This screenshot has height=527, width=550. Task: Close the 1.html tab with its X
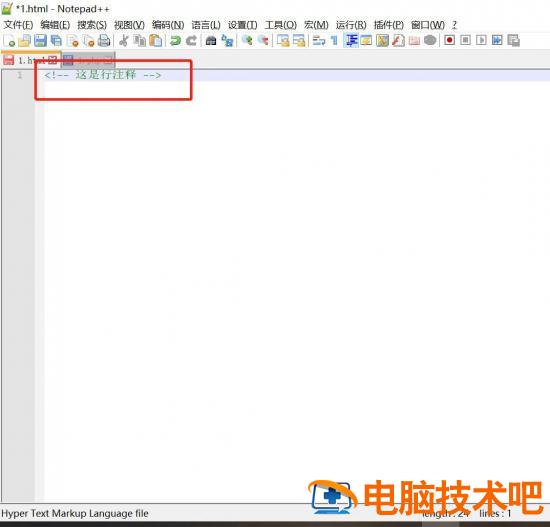(52, 60)
